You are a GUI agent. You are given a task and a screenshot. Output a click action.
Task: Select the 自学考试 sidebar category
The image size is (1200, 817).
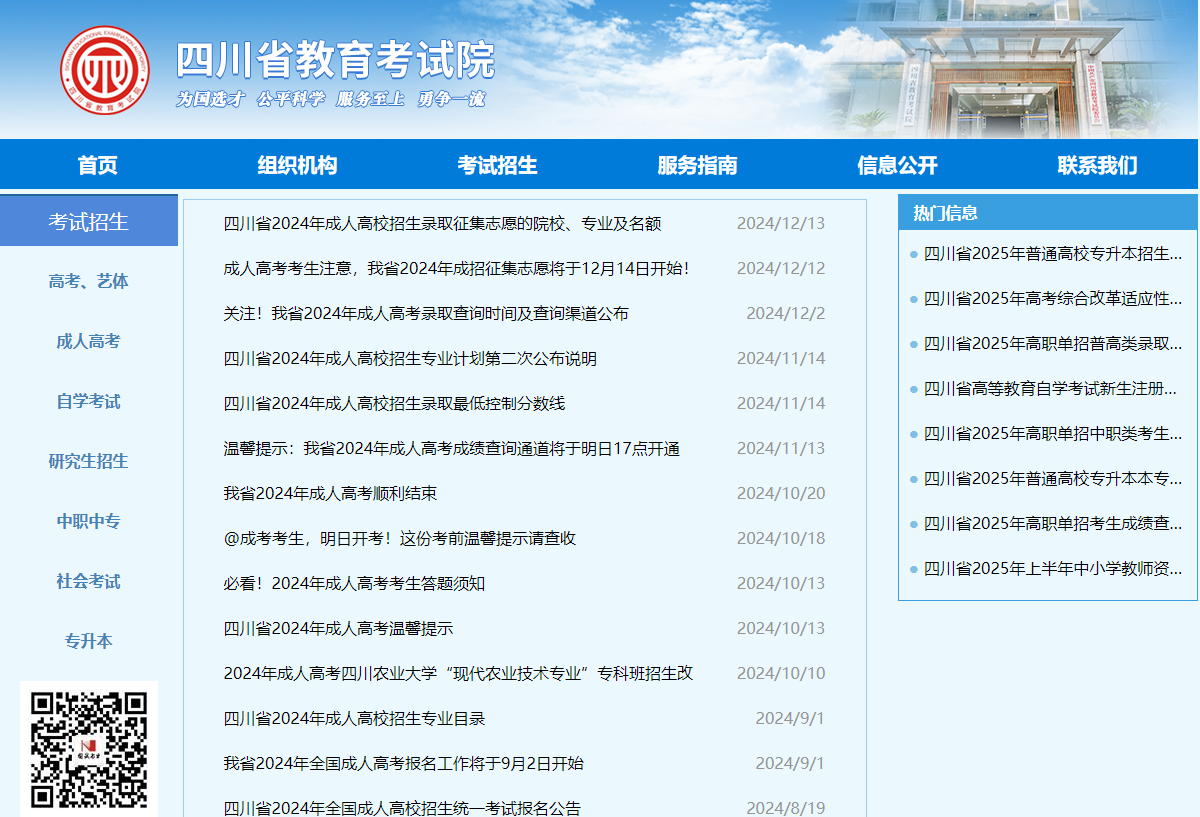tap(89, 401)
